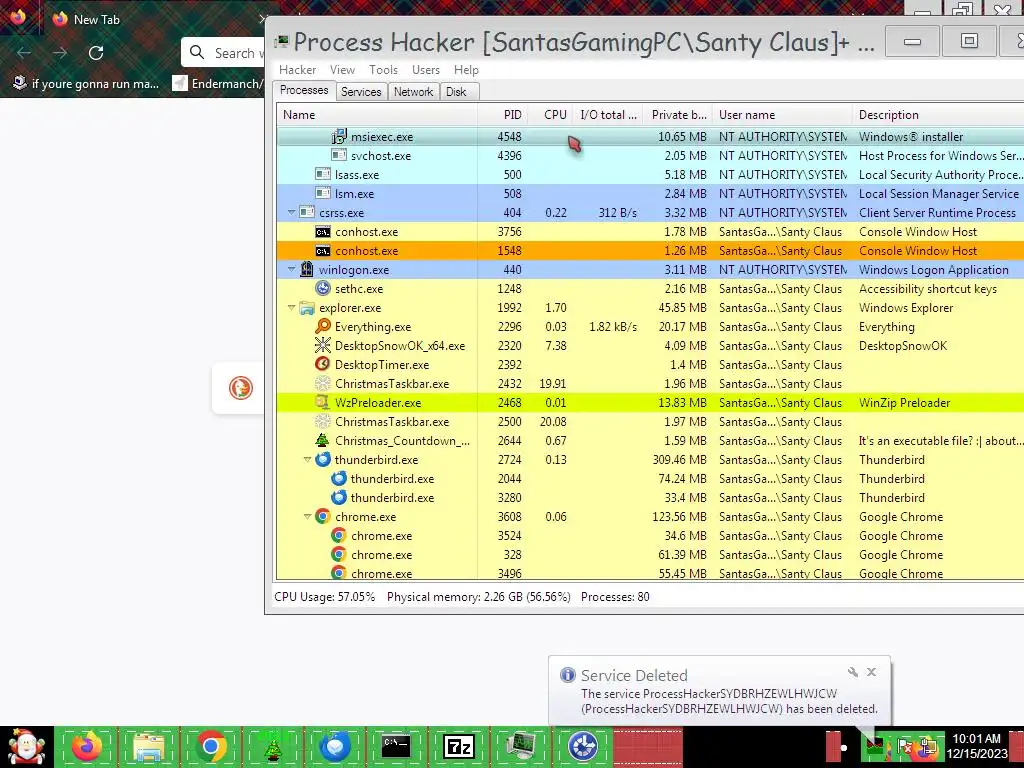This screenshot has width=1024, height=768.
Task: Click the Firefox reload button
Action: point(96,53)
